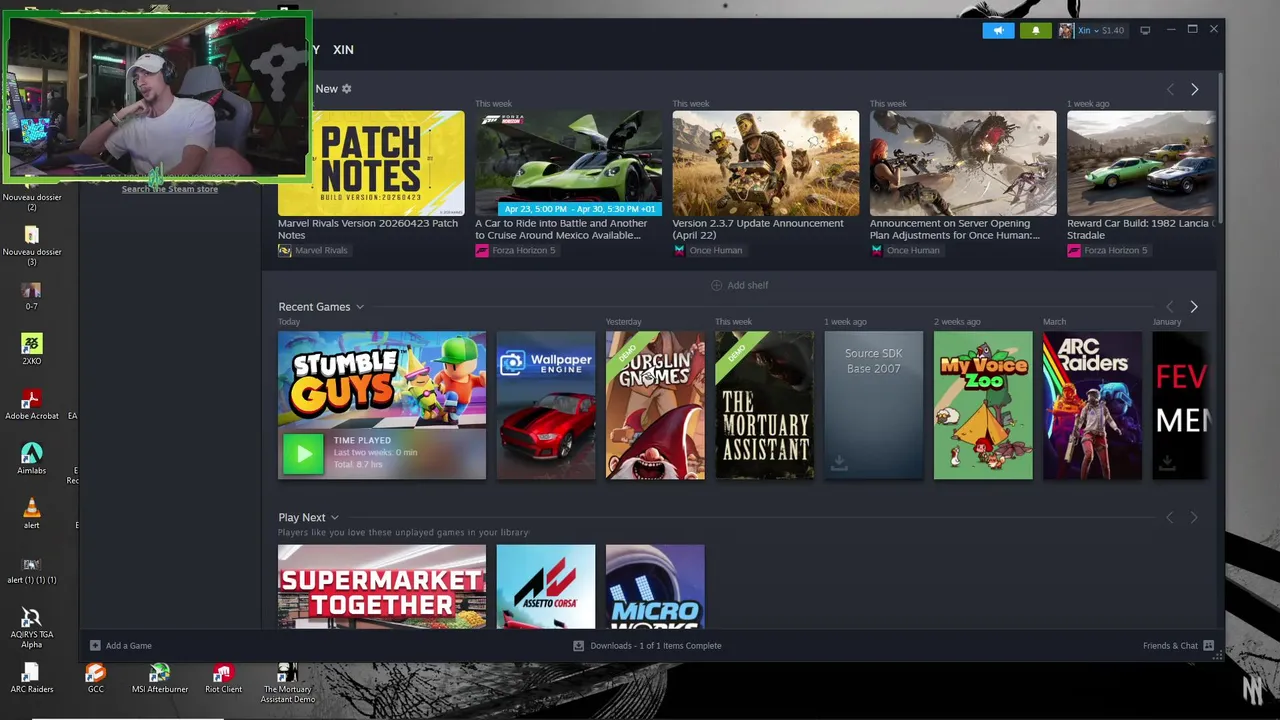Viewport: 1280px width, 720px height.
Task: Select the ARC Raiders desktop shortcut
Action: (x=32, y=679)
